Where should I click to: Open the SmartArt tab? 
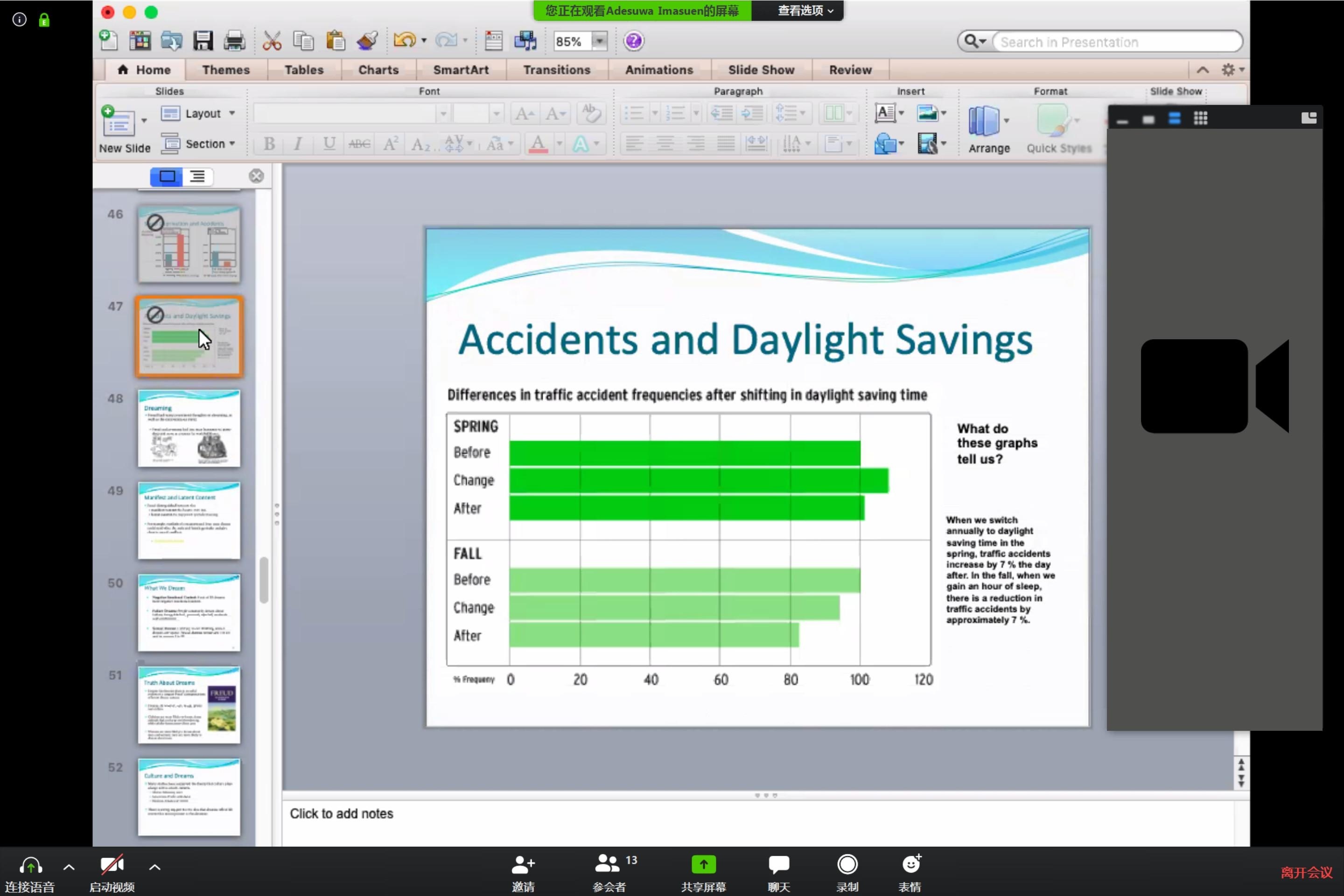pos(461,70)
